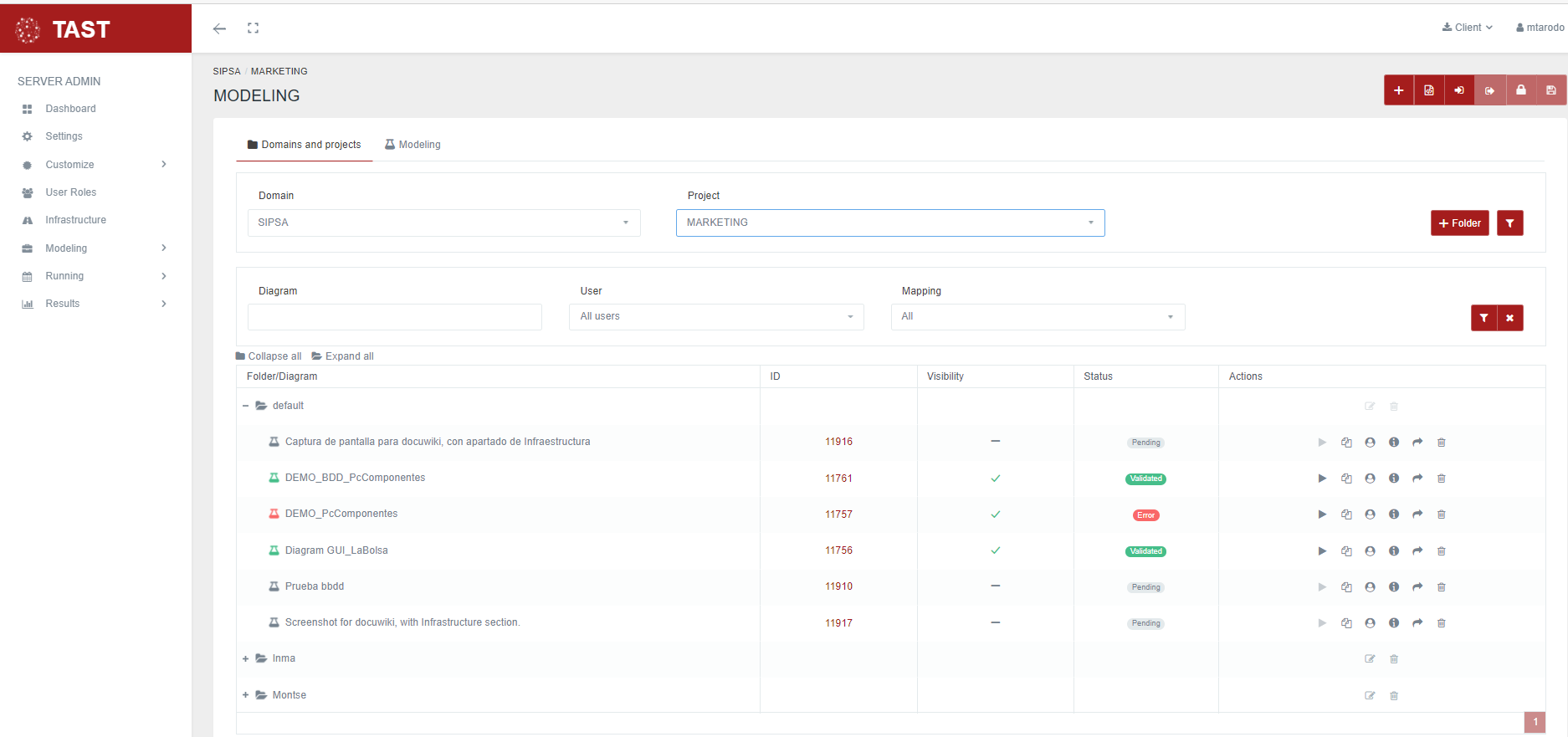Screen dimensions: 1568x737
Task: Switch to the Modeling tab
Action: click(x=412, y=145)
